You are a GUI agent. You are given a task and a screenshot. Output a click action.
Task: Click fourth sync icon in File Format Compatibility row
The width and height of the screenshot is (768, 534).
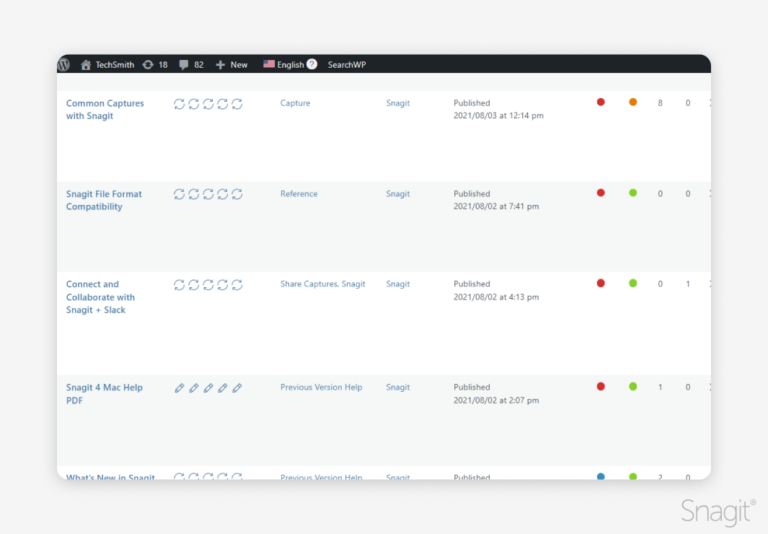pos(223,194)
